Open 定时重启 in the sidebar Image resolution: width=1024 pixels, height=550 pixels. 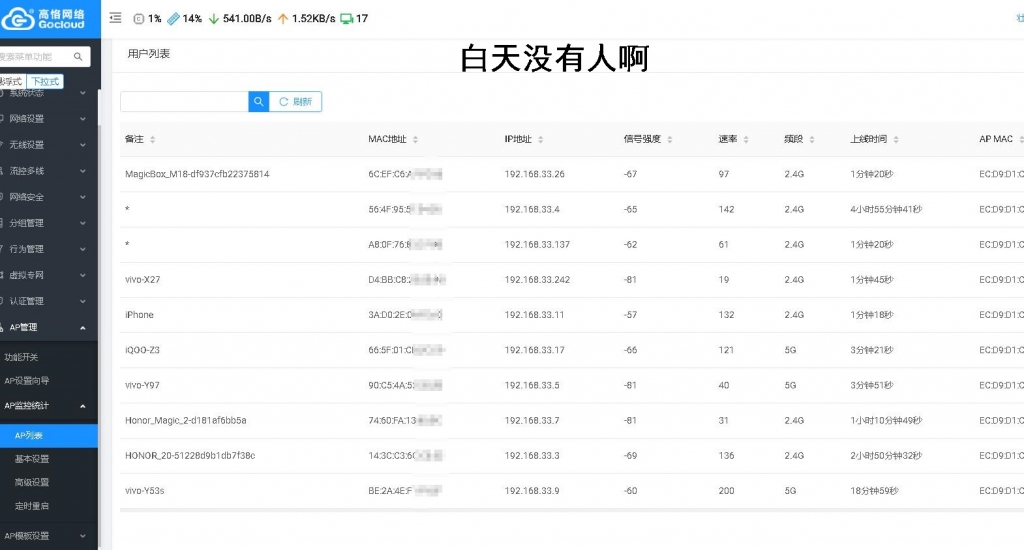tap(32, 506)
